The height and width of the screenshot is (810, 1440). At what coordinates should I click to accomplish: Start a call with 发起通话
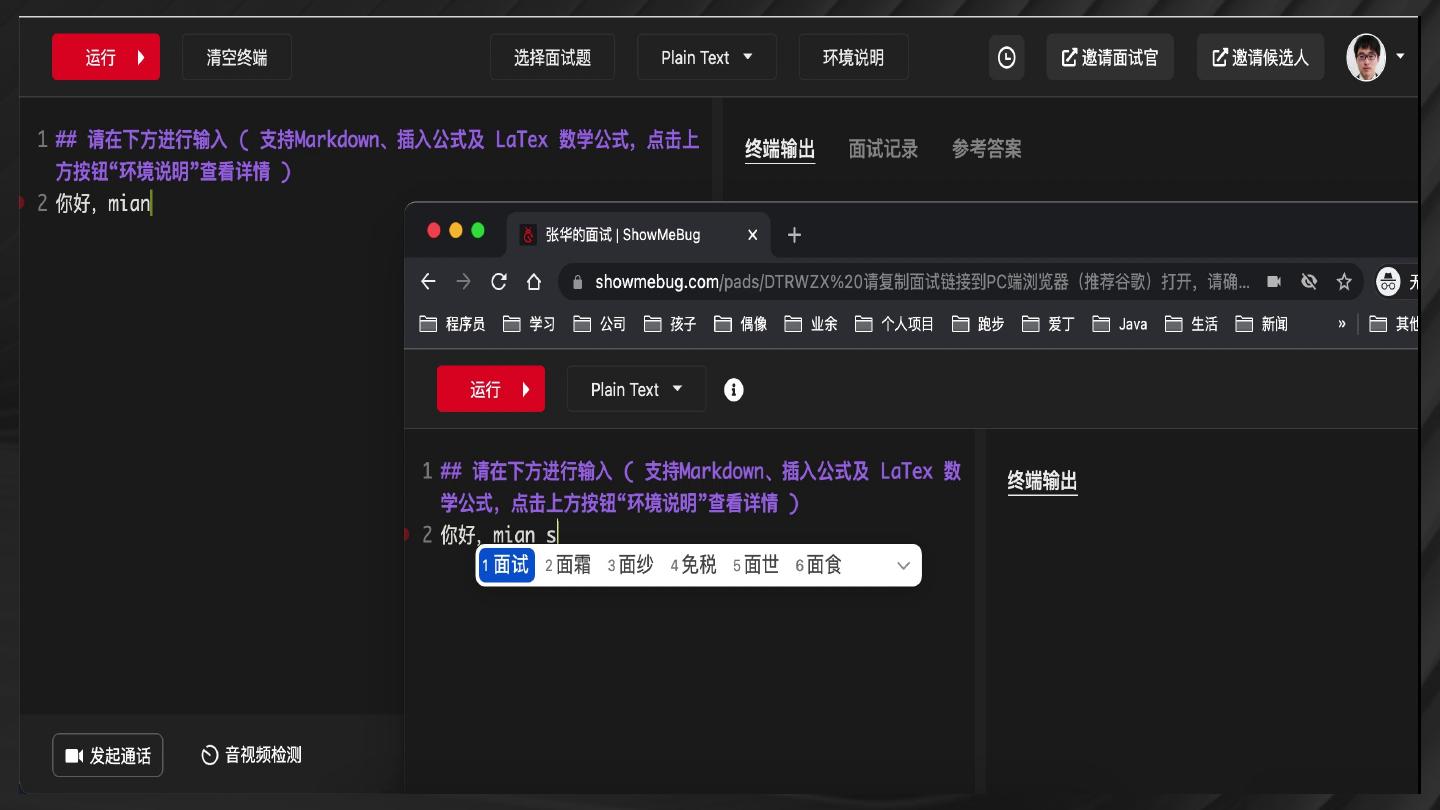coord(108,755)
